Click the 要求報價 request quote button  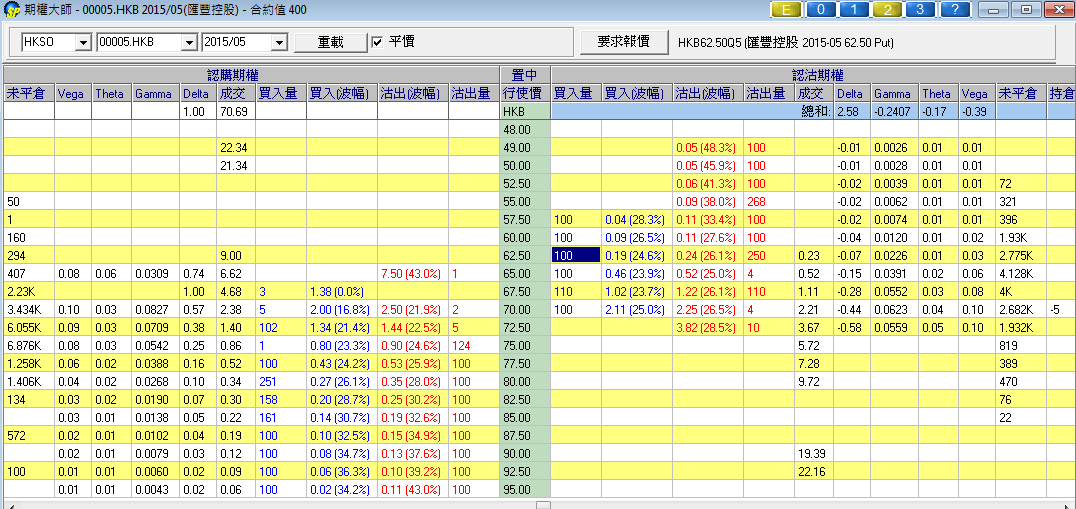(x=623, y=42)
